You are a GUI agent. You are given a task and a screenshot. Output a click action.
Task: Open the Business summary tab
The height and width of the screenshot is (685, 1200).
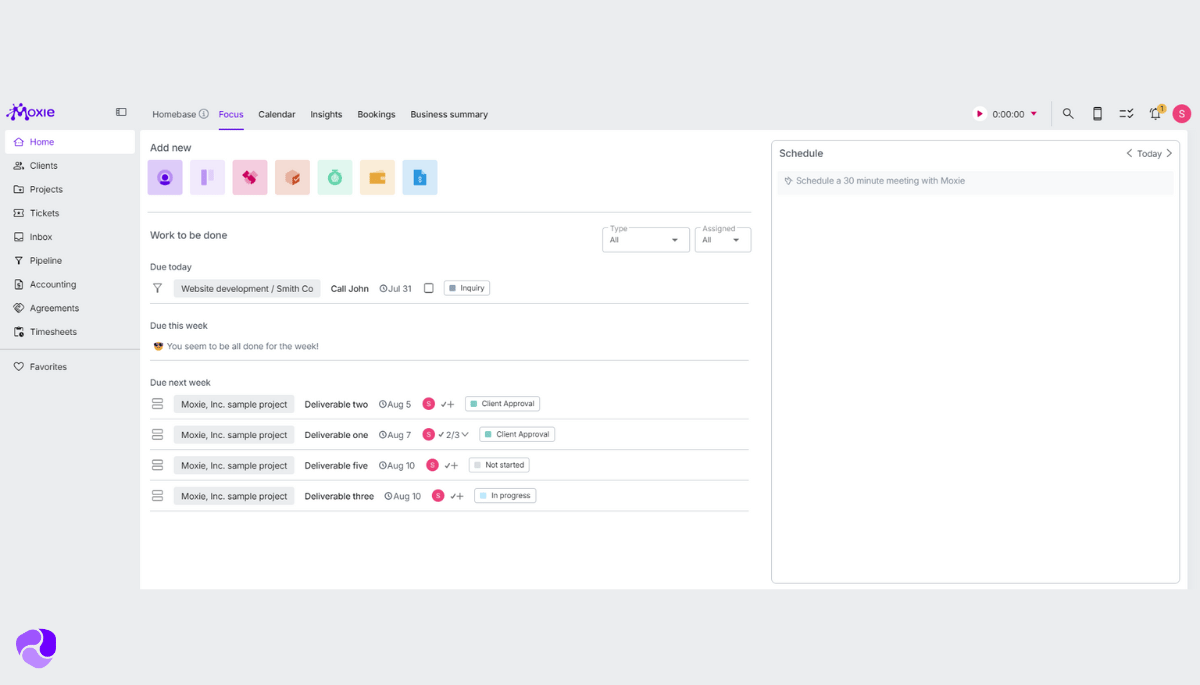449,114
